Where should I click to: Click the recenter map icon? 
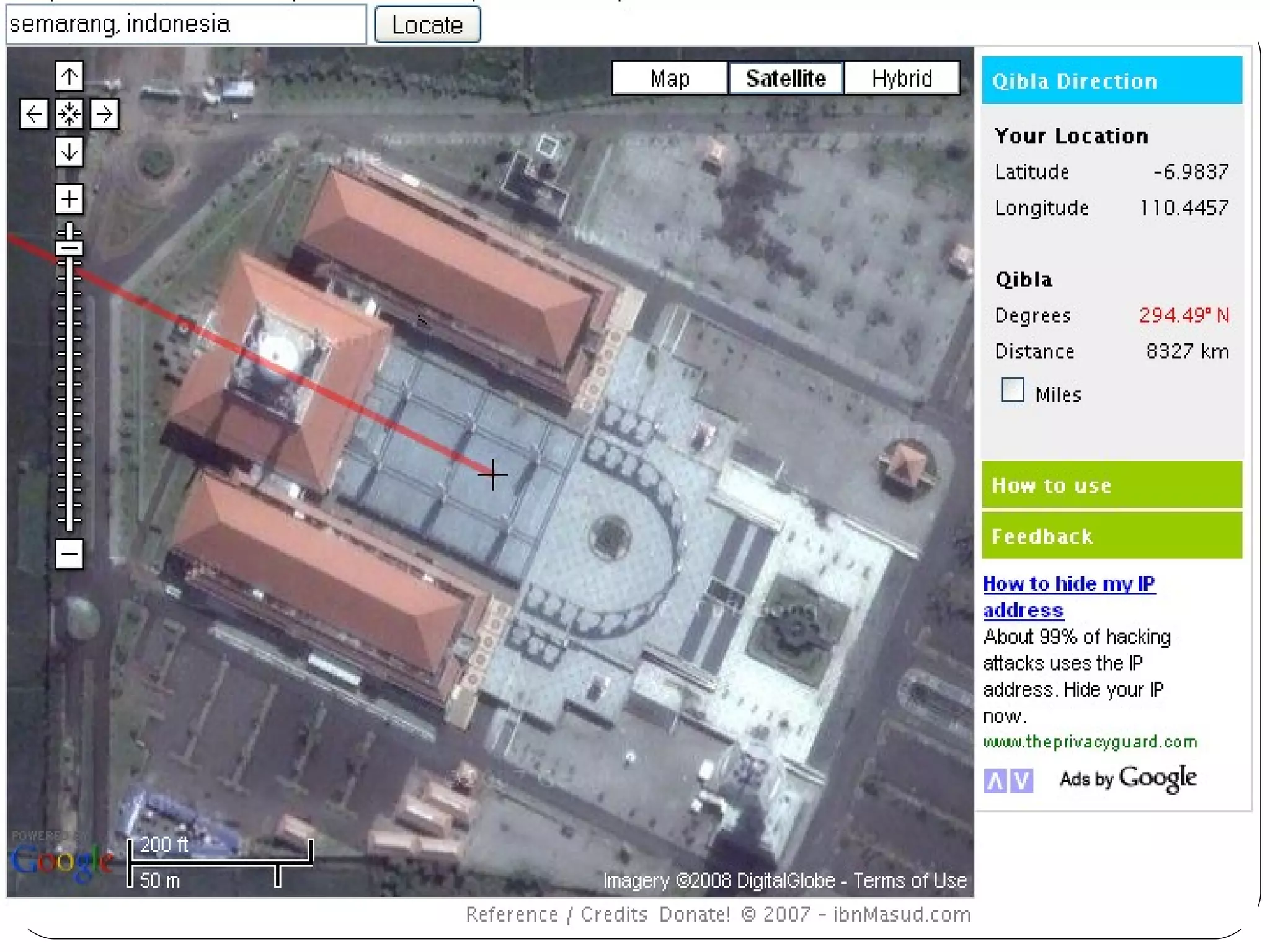[x=69, y=114]
